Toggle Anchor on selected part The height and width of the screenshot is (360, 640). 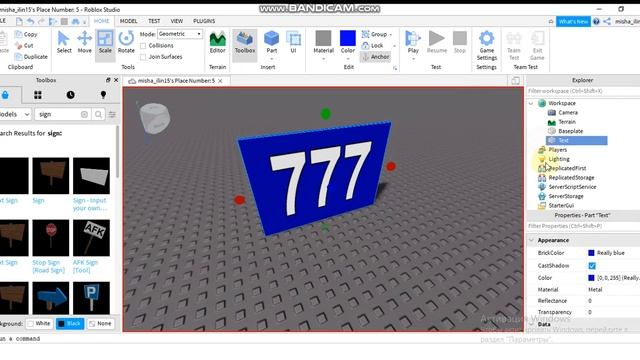(x=376, y=57)
